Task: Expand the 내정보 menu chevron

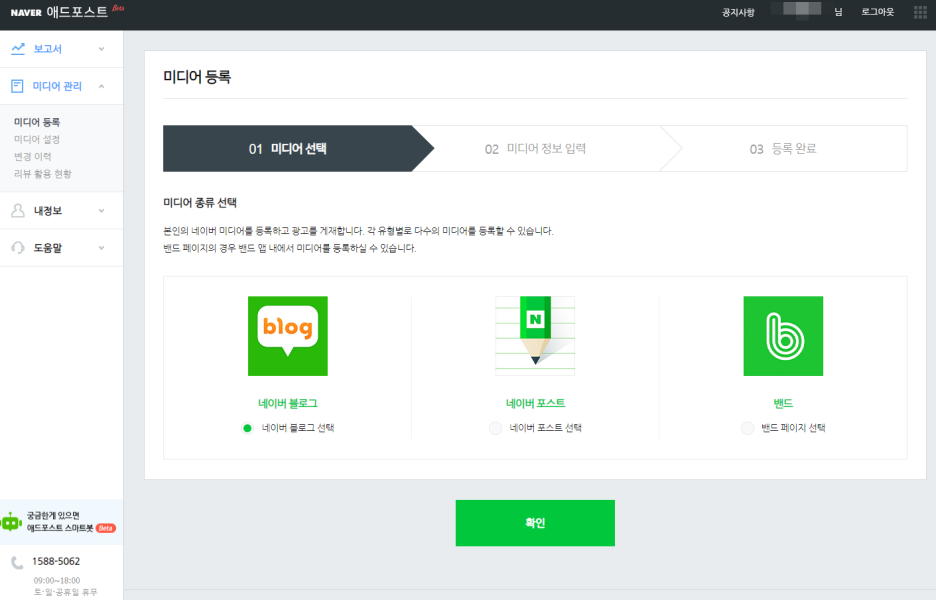Action: coord(101,211)
